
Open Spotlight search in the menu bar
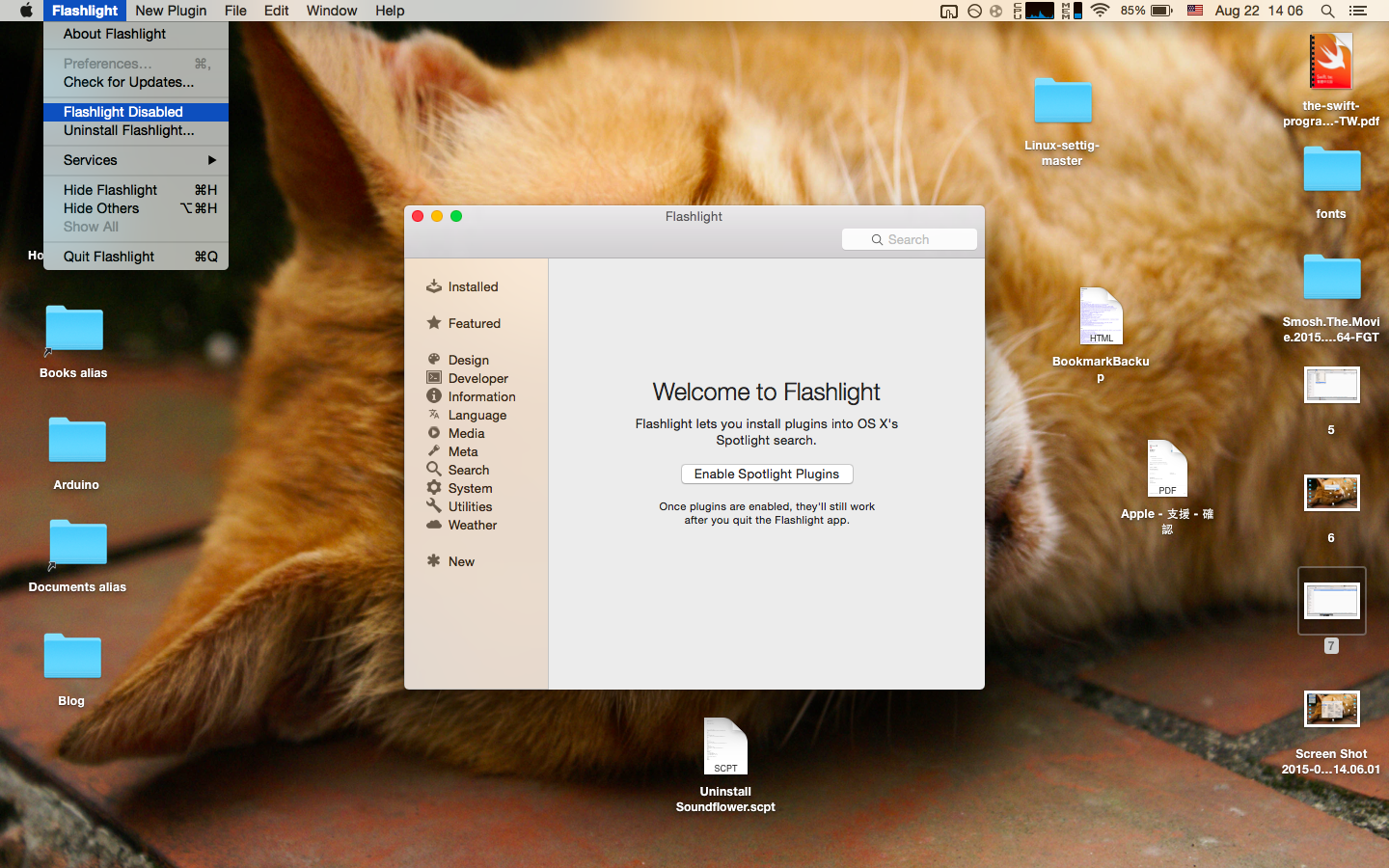tap(1328, 11)
